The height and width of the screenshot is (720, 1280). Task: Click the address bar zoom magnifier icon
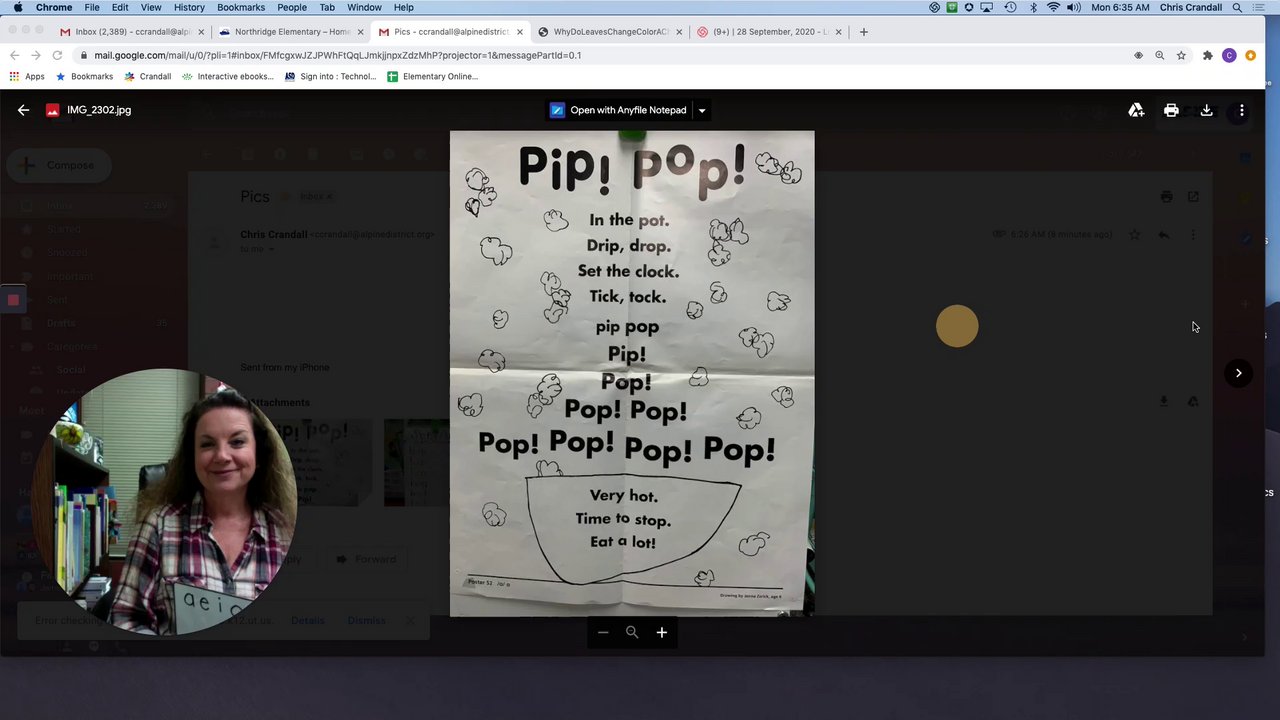pos(1160,55)
